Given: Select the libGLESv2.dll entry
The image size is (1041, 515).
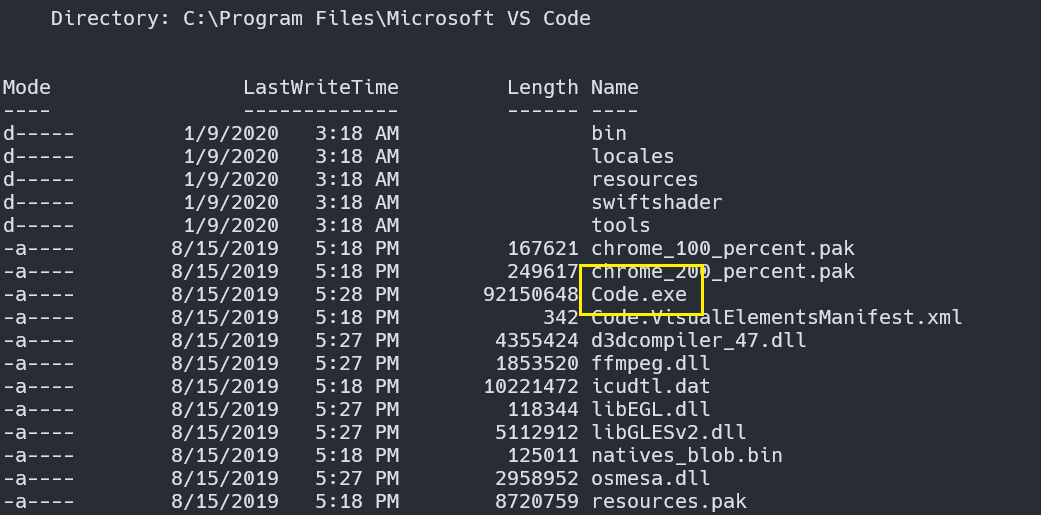Looking at the screenshot, I should click(669, 433).
